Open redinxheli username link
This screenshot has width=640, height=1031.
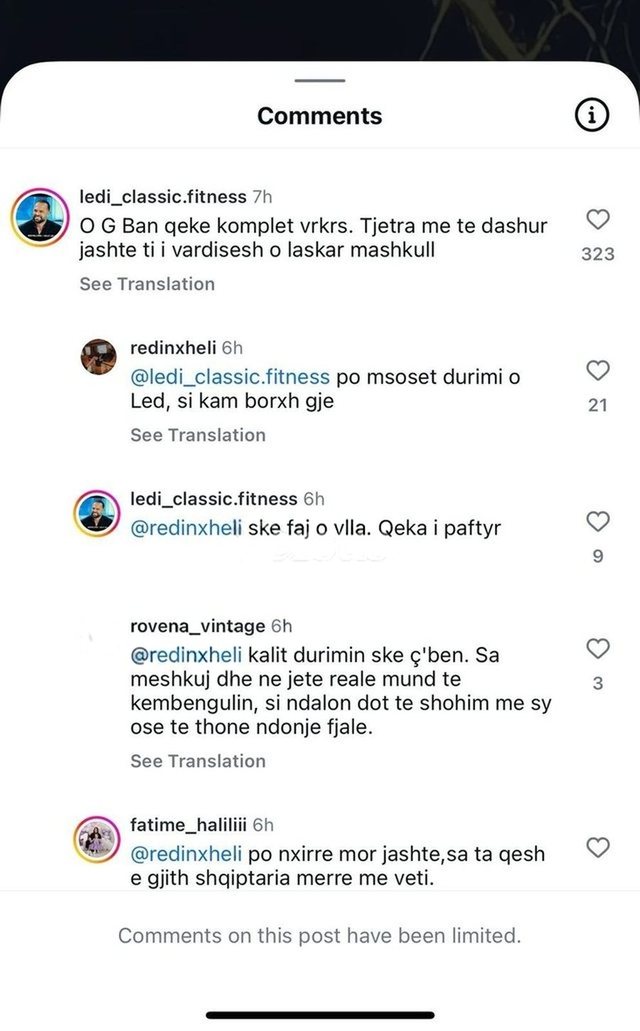coord(173,348)
